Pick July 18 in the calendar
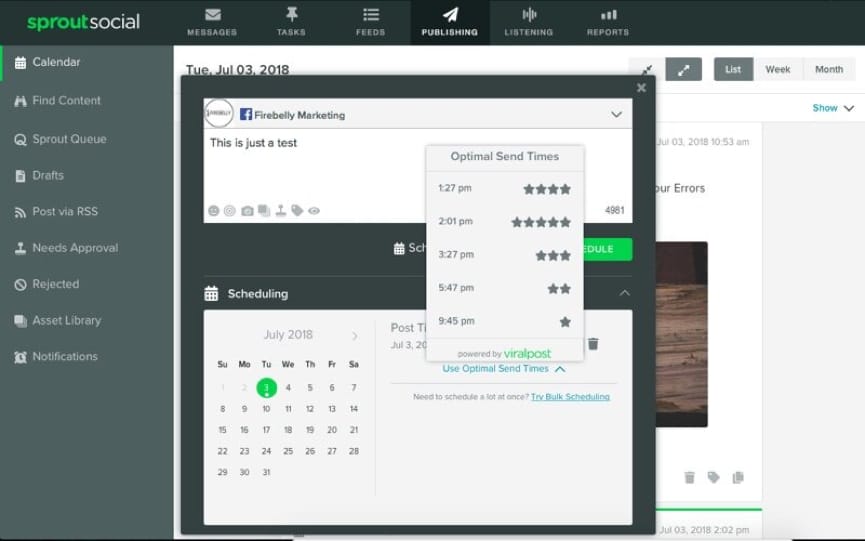The width and height of the screenshot is (865, 541). pos(288,430)
